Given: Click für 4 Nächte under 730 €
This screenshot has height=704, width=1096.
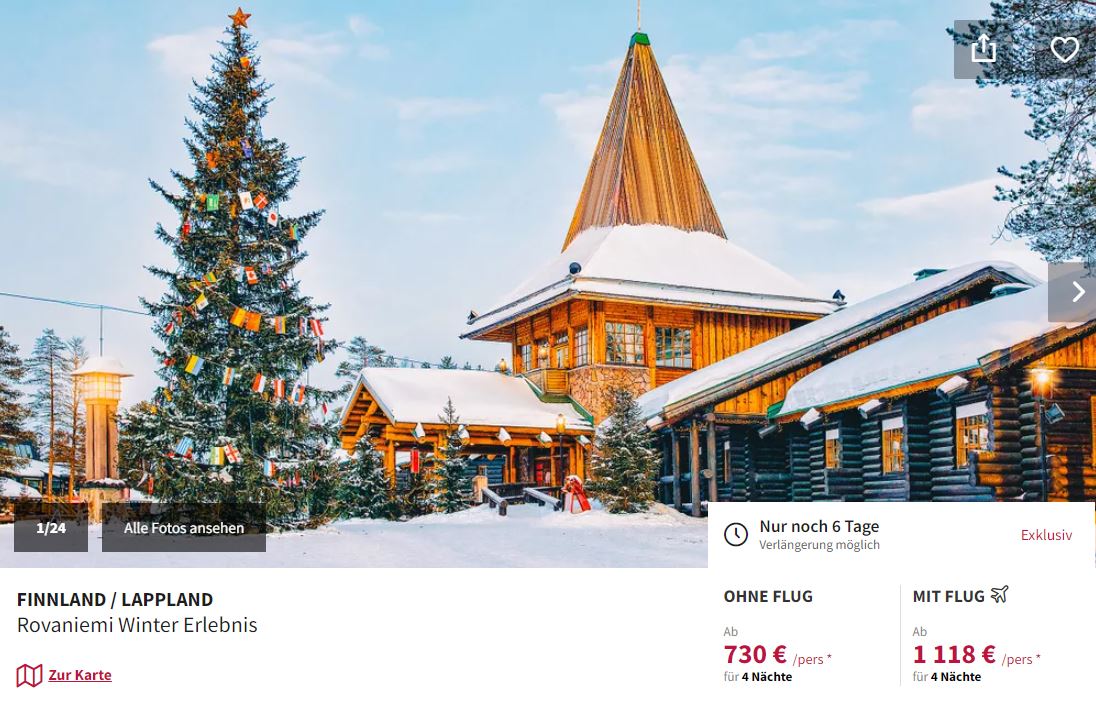Looking at the screenshot, I should click(x=758, y=677).
